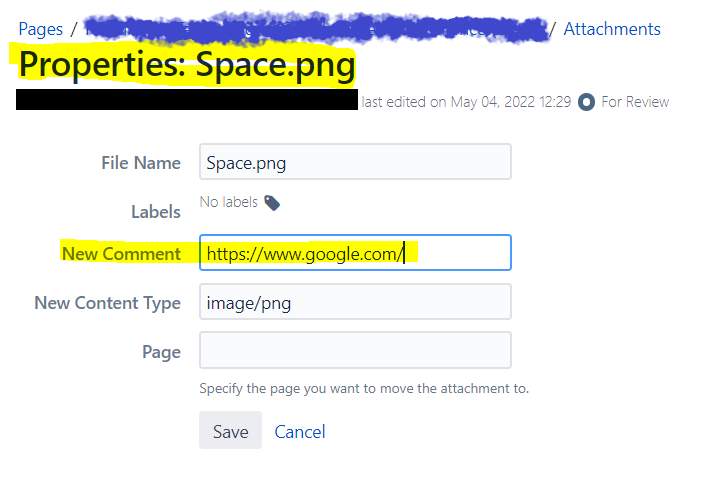This screenshot has width=705, height=491.
Task: Open the Pages breadcrumb link
Action: pyautogui.click(x=40, y=29)
